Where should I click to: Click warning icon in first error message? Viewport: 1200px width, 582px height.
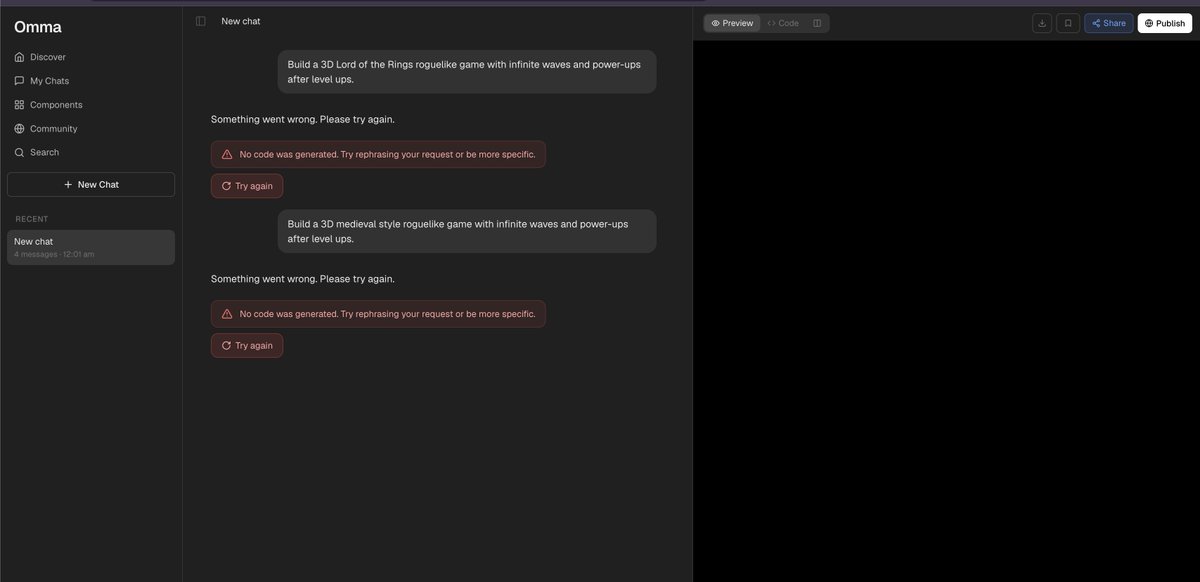[227, 155]
